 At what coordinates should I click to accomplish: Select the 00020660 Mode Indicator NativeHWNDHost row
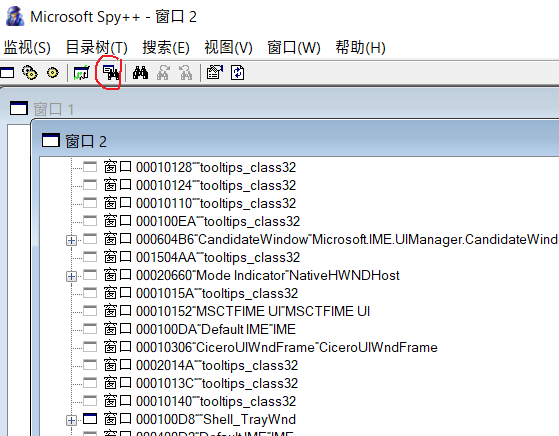[252, 275]
